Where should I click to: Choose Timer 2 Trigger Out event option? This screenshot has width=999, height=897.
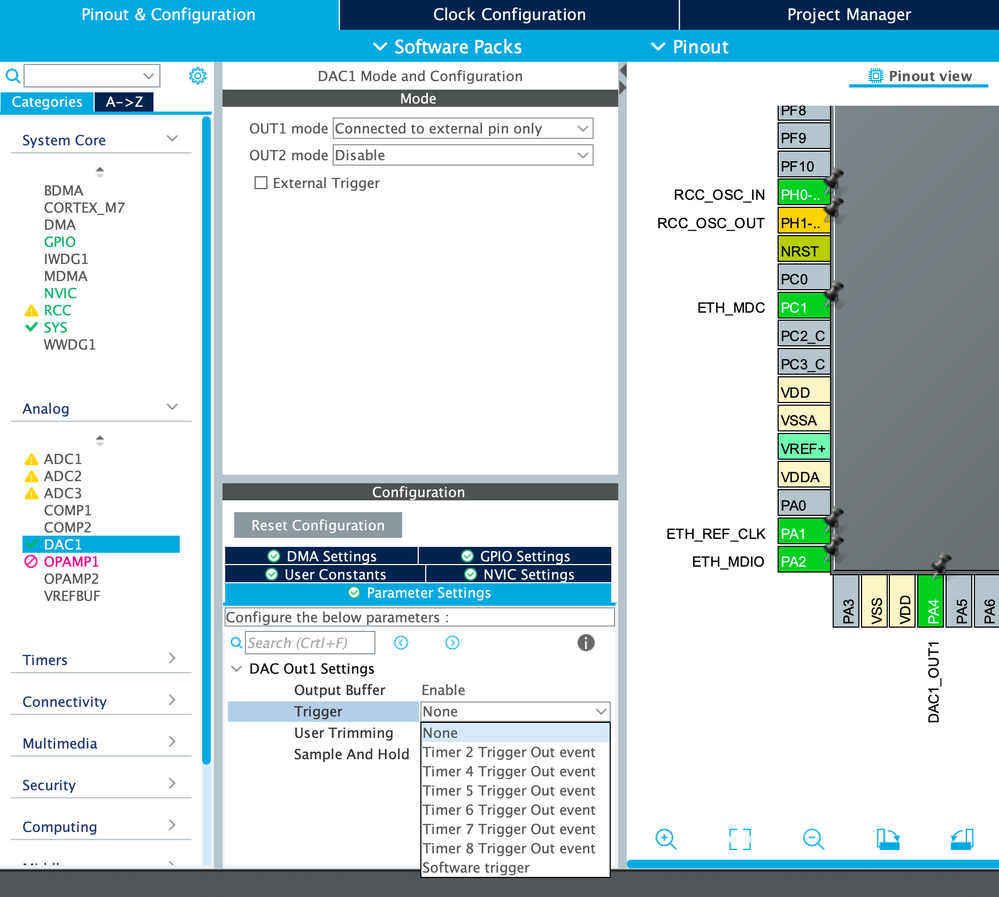point(515,752)
